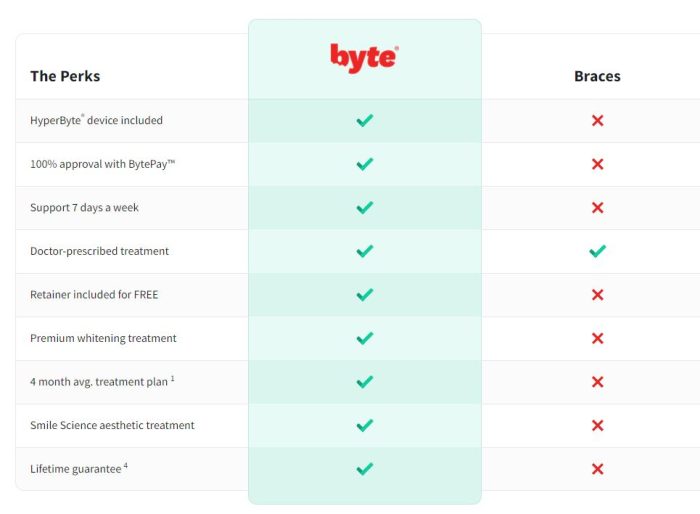This screenshot has height=514, width=700.
Task: Click byte checkmark for Support 7 days a week
Action: (365, 208)
